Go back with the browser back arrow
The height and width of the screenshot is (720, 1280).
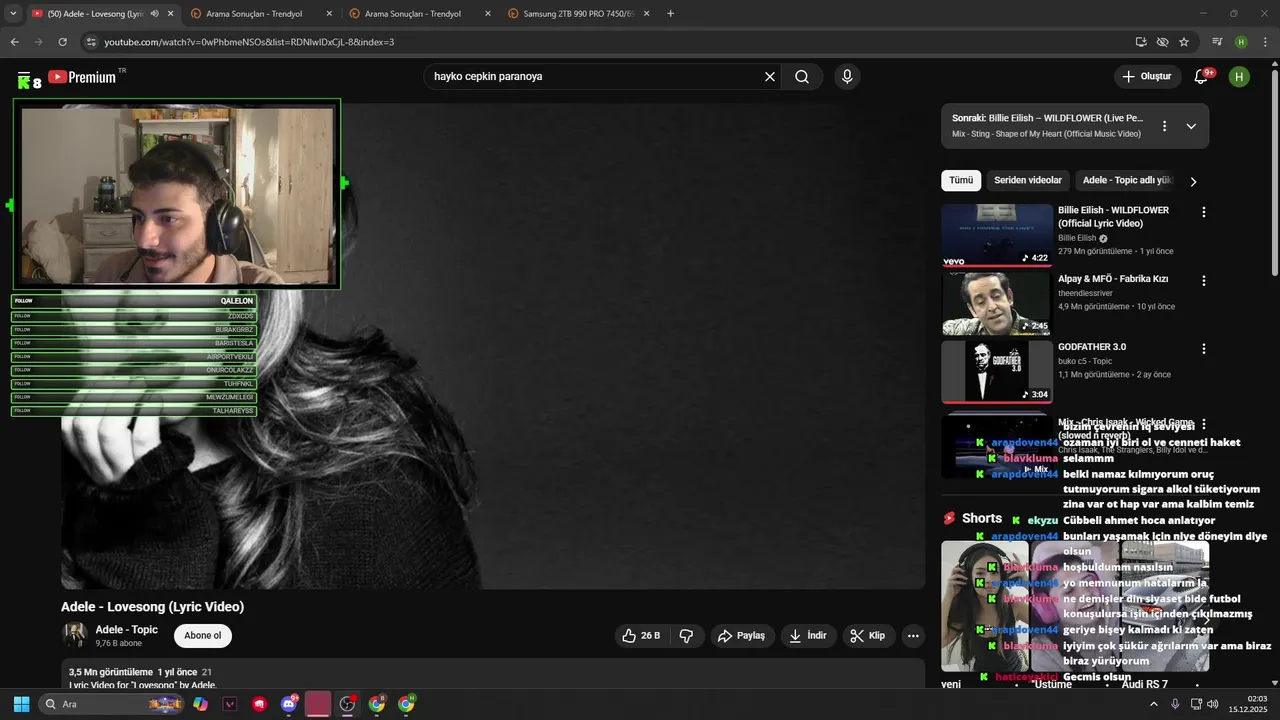(14, 42)
